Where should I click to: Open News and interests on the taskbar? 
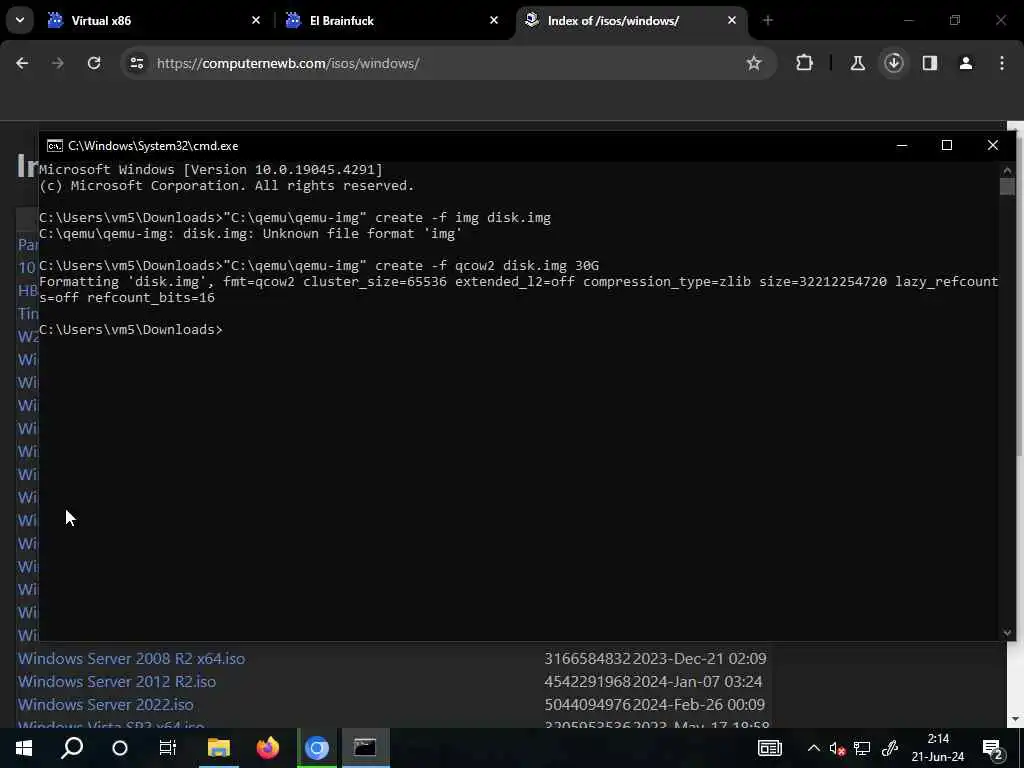coord(769,748)
